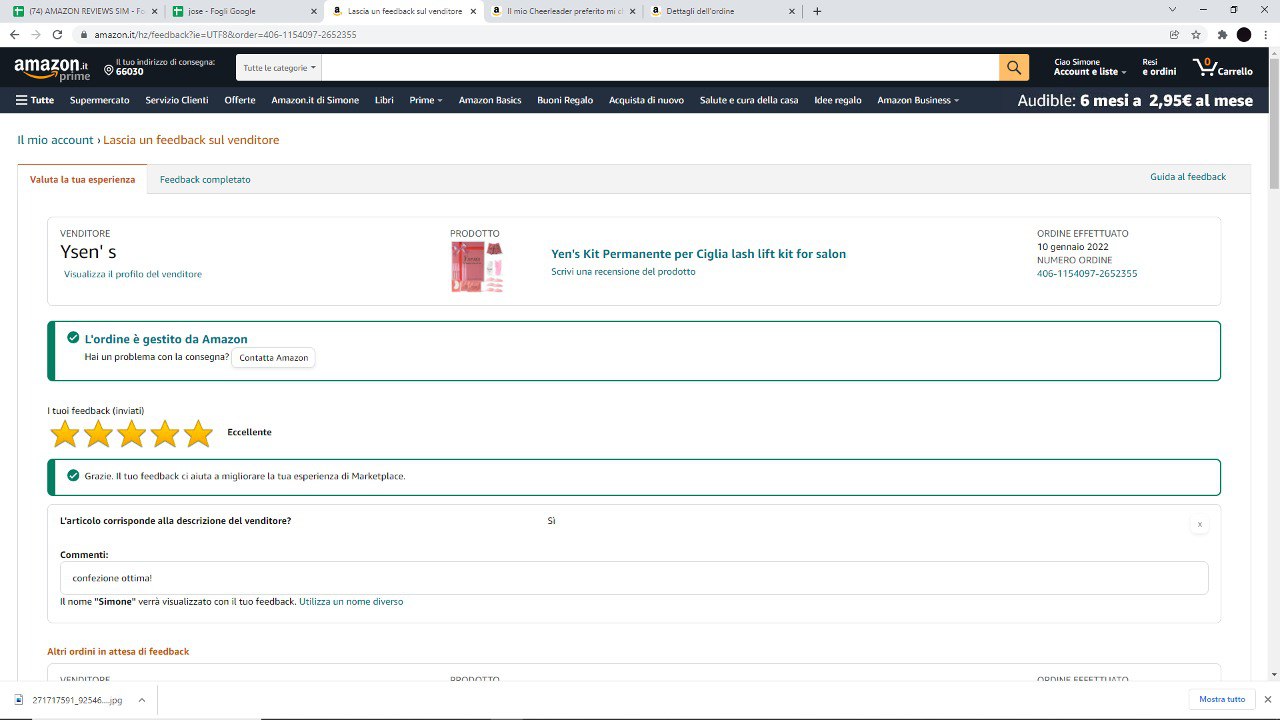Close the Cheerleader preferito tab

pos(633,11)
